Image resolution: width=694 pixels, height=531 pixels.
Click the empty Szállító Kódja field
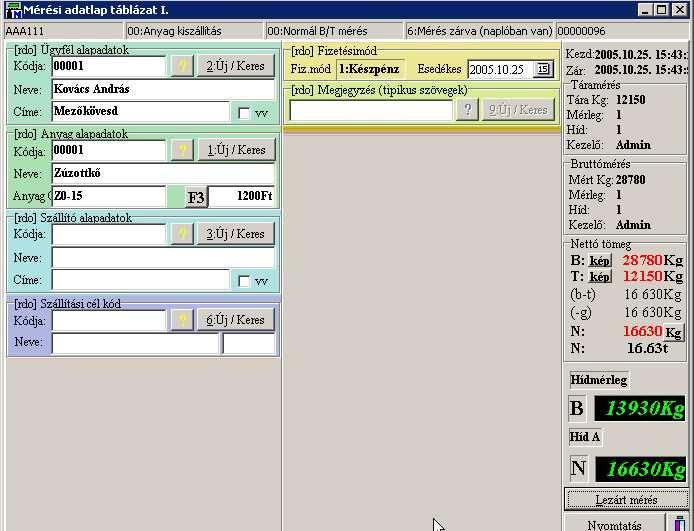108,234
